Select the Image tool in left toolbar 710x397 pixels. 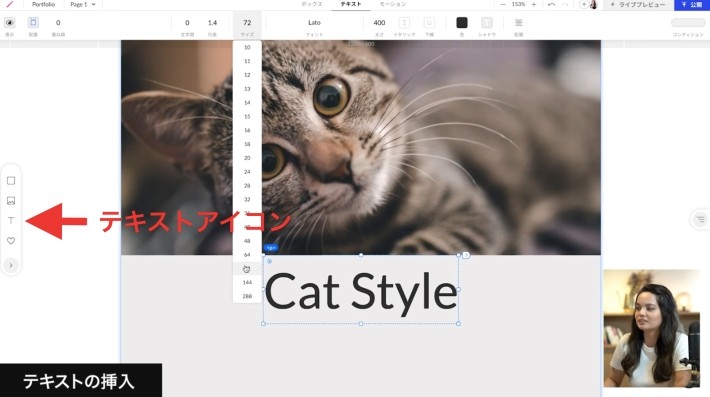[x=11, y=201]
